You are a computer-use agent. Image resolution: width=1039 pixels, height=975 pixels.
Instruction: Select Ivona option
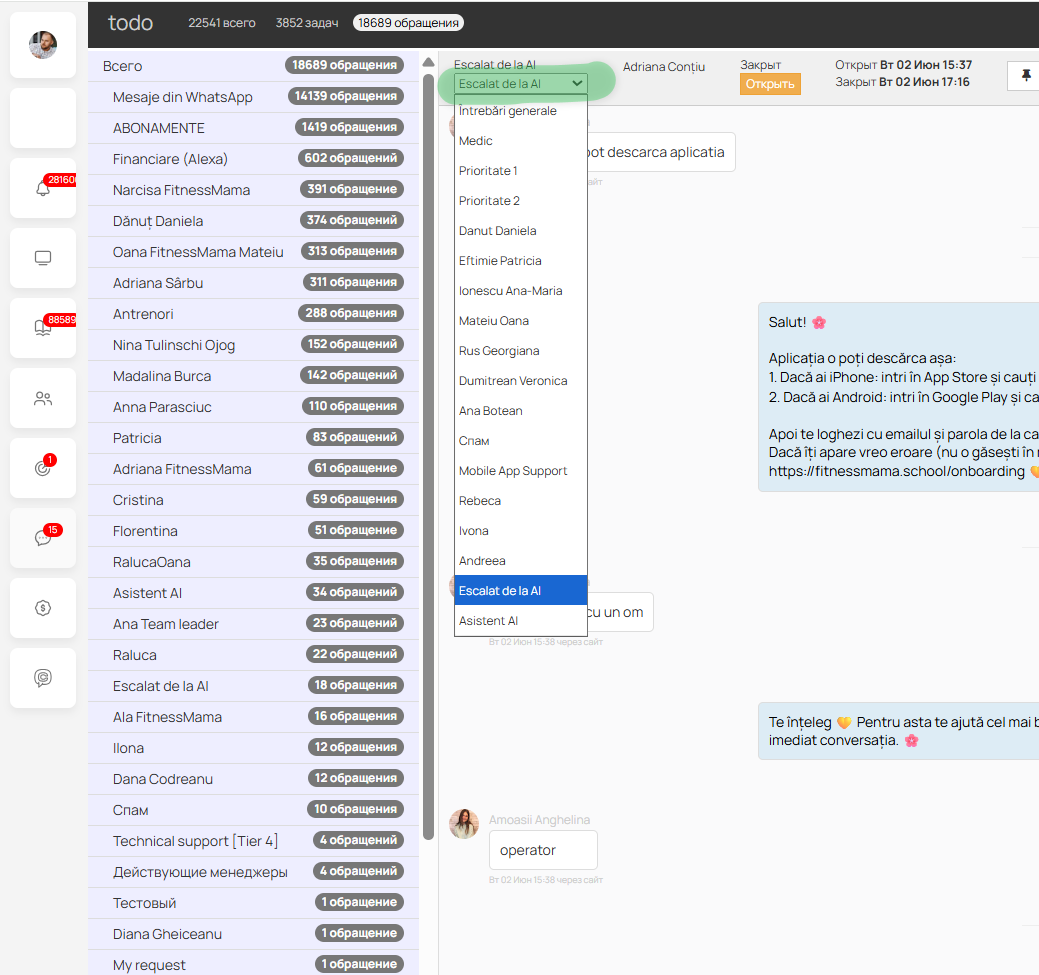[521, 530]
